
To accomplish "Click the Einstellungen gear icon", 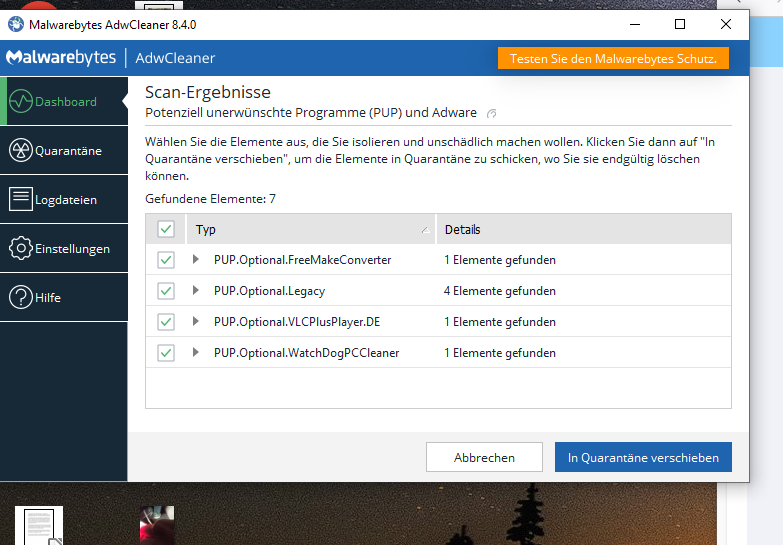I will (x=21, y=248).
